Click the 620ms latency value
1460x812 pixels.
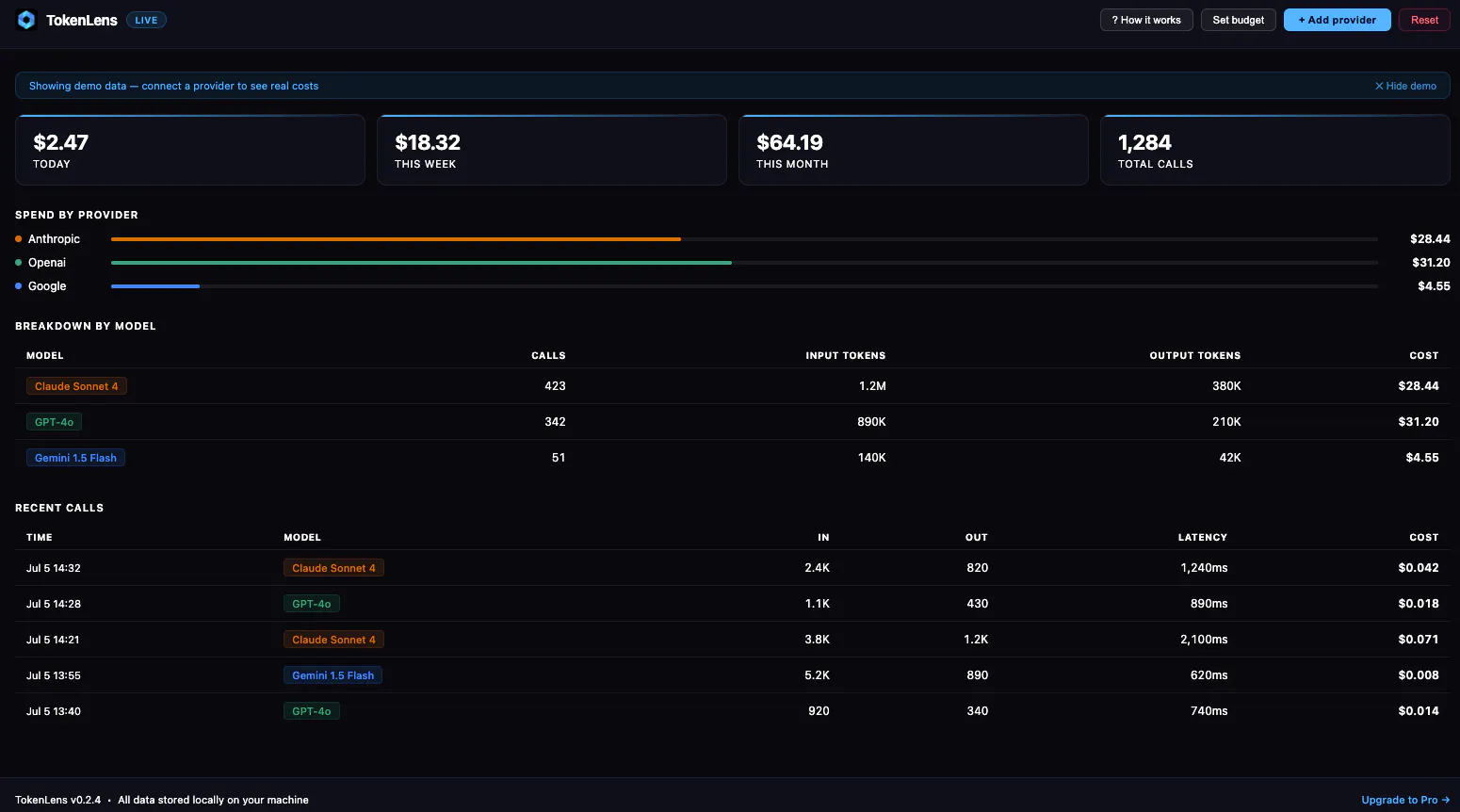pos(1209,675)
